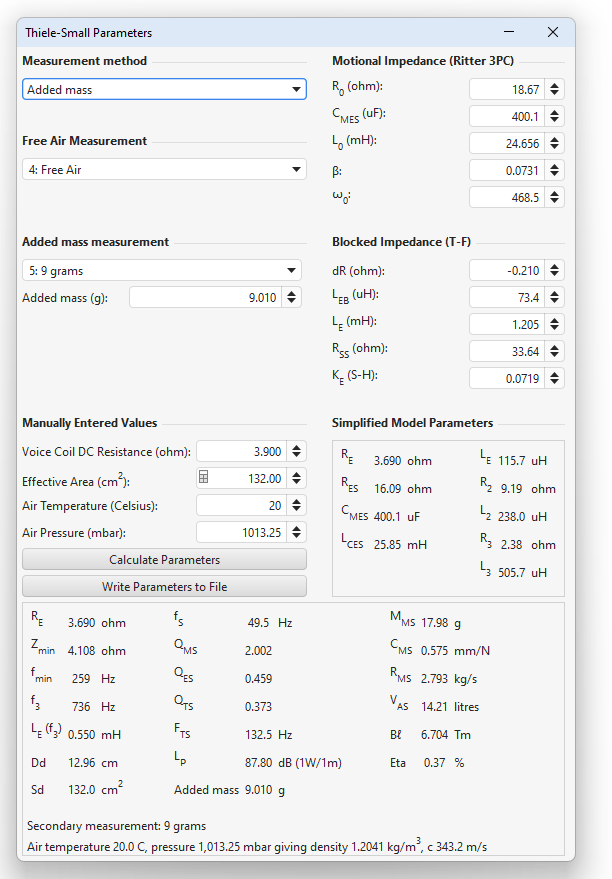Click the ω0 spinner arrows

point(554,197)
